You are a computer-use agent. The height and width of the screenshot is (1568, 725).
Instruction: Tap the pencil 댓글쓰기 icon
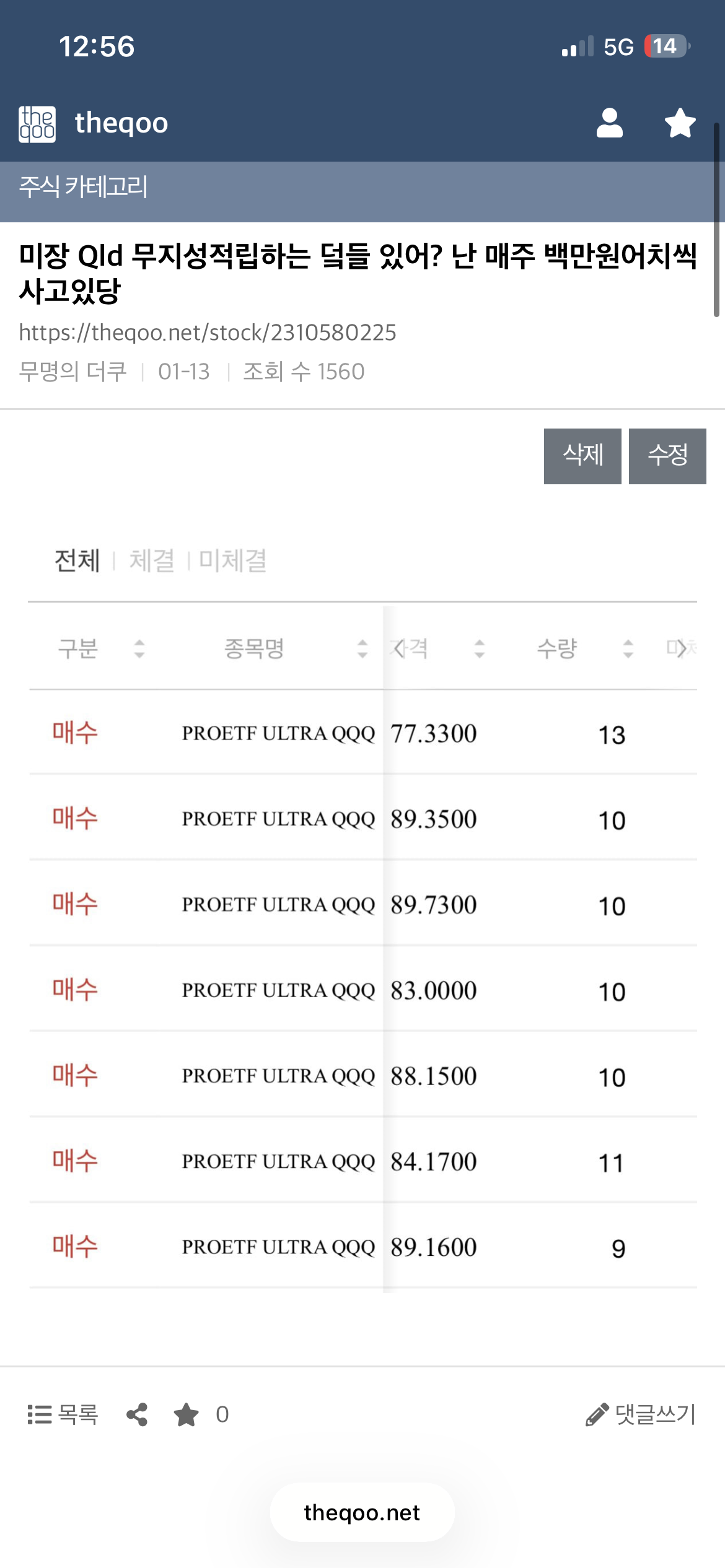pyautogui.click(x=597, y=1414)
